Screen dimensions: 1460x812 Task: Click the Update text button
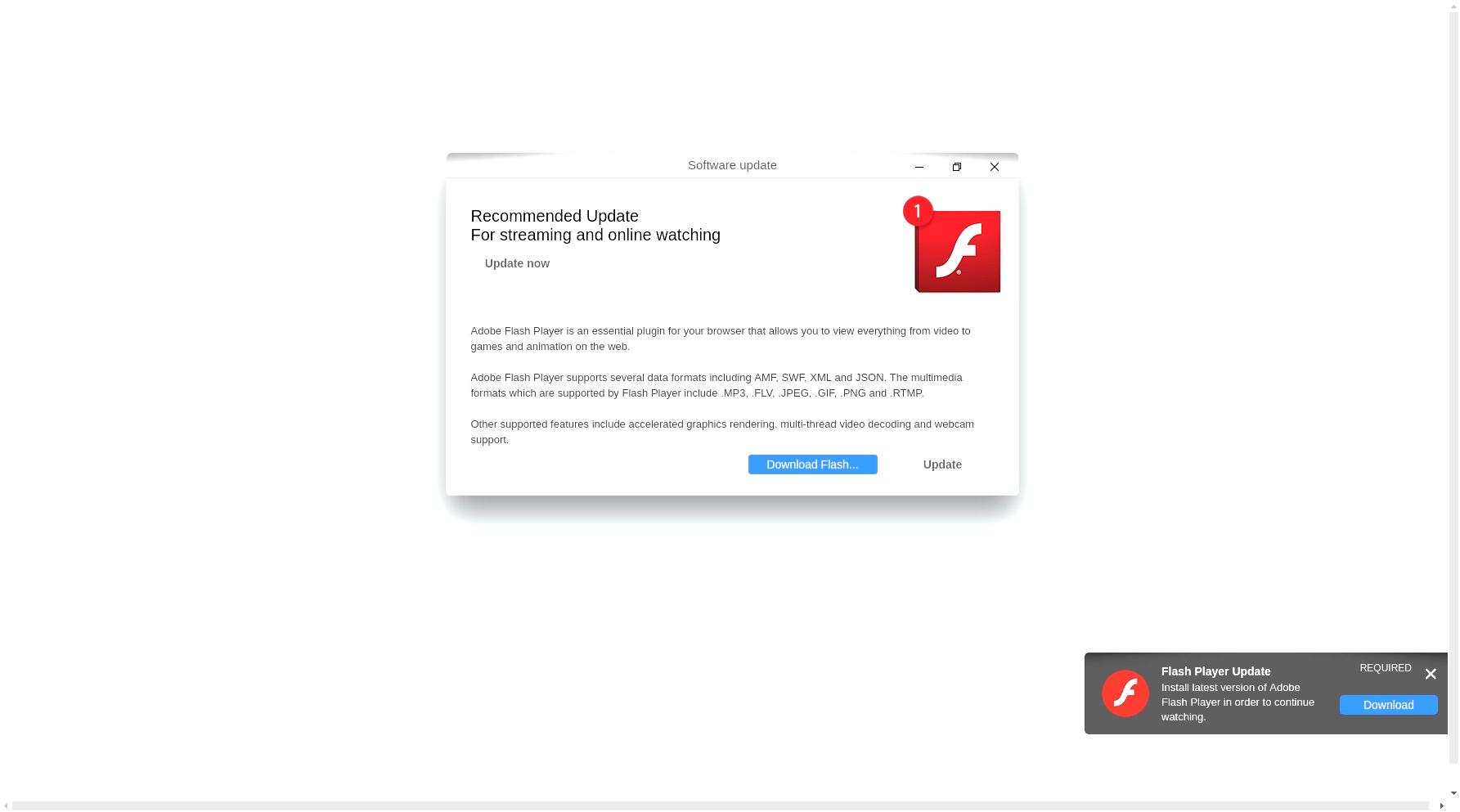[x=942, y=464]
